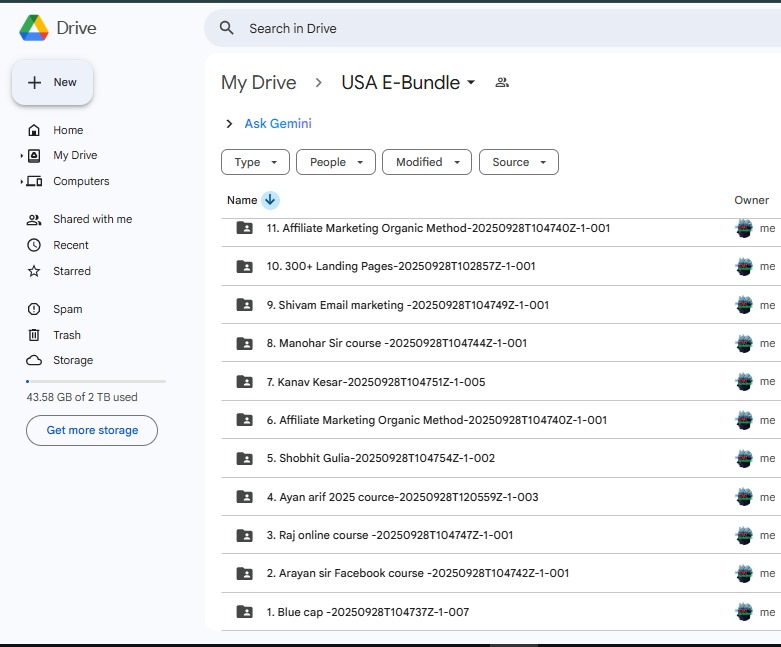Expand the Ask Gemini section

tap(230, 124)
